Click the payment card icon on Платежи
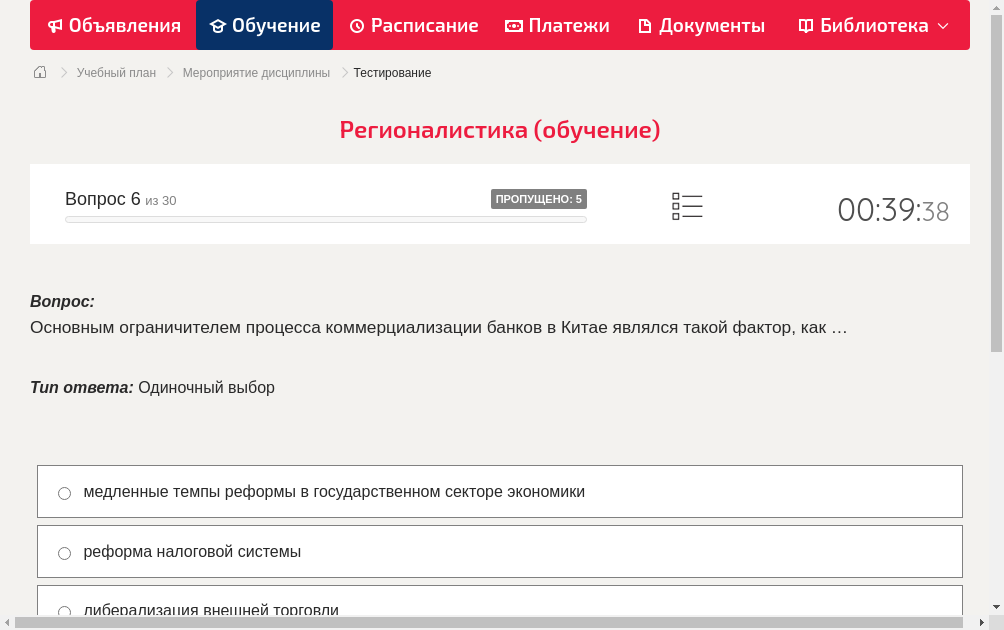Viewport: 1004px width, 630px height. (514, 25)
